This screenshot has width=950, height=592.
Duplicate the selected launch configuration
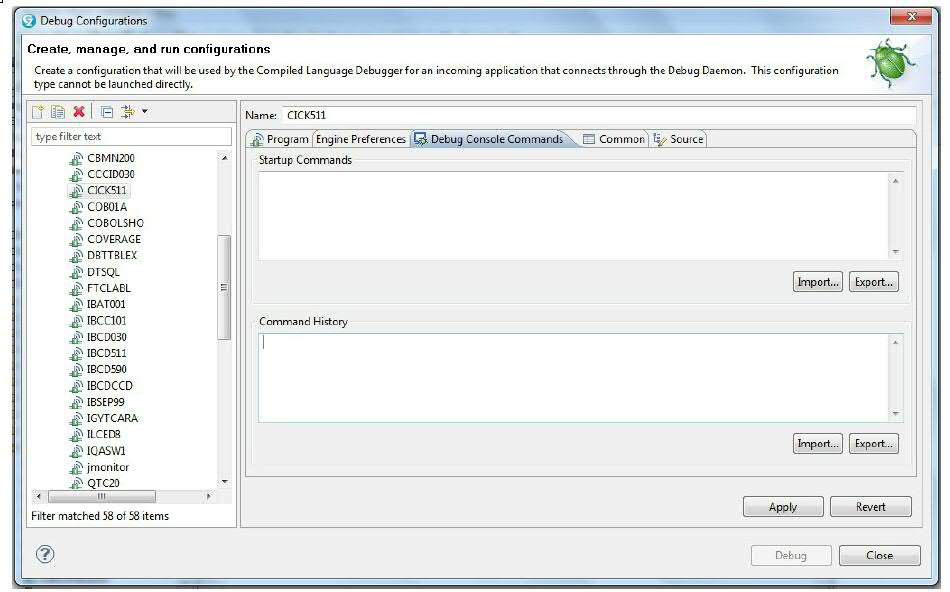coord(57,112)
